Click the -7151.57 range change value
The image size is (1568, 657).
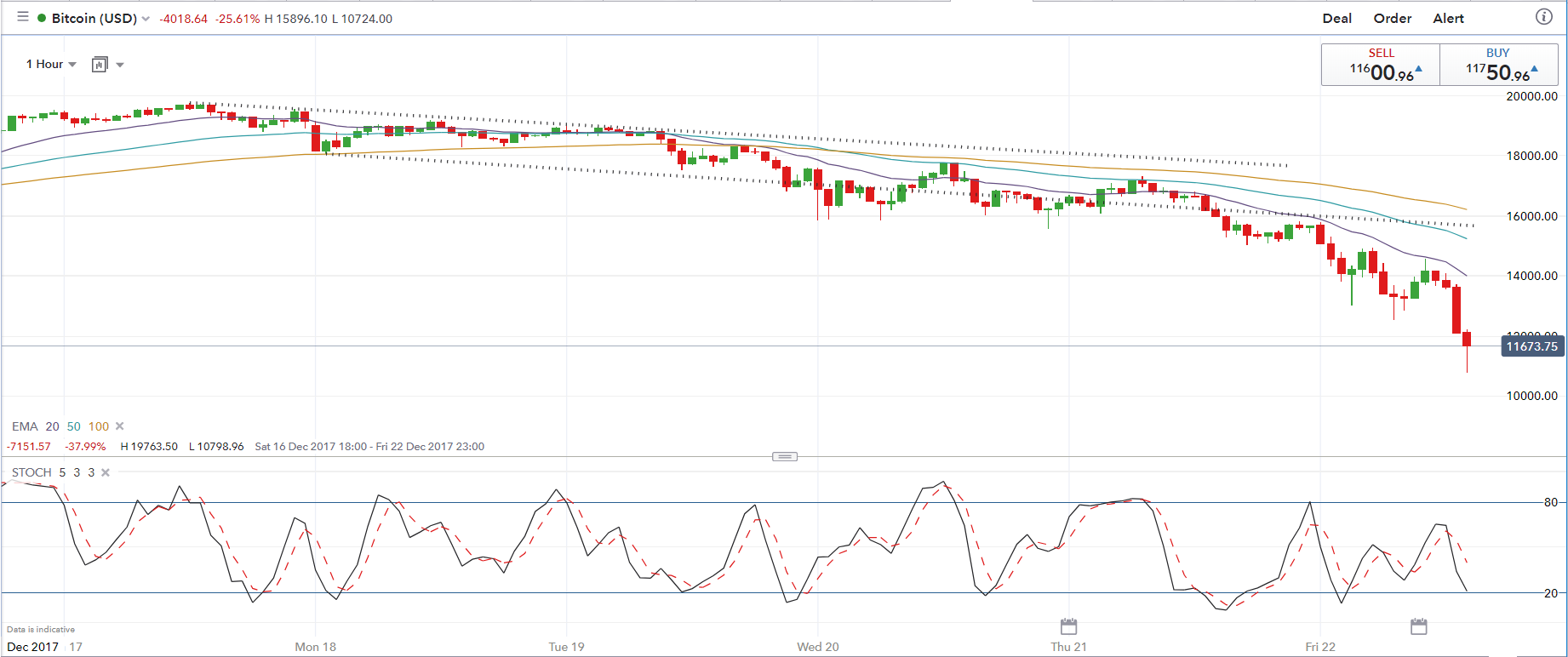(29, 447)
